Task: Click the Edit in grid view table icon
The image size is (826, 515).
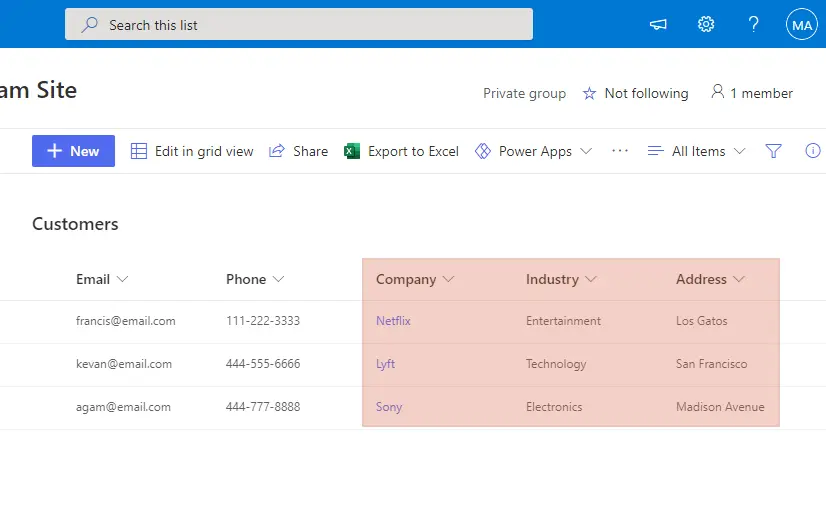Action: click(139, 151)
